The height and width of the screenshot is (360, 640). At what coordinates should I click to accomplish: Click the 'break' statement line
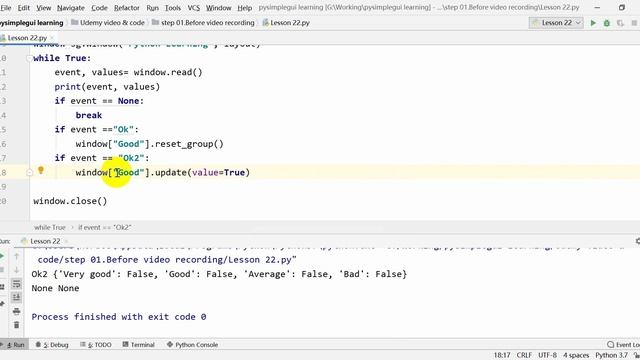pyautogui.click(x=89, y=116)
